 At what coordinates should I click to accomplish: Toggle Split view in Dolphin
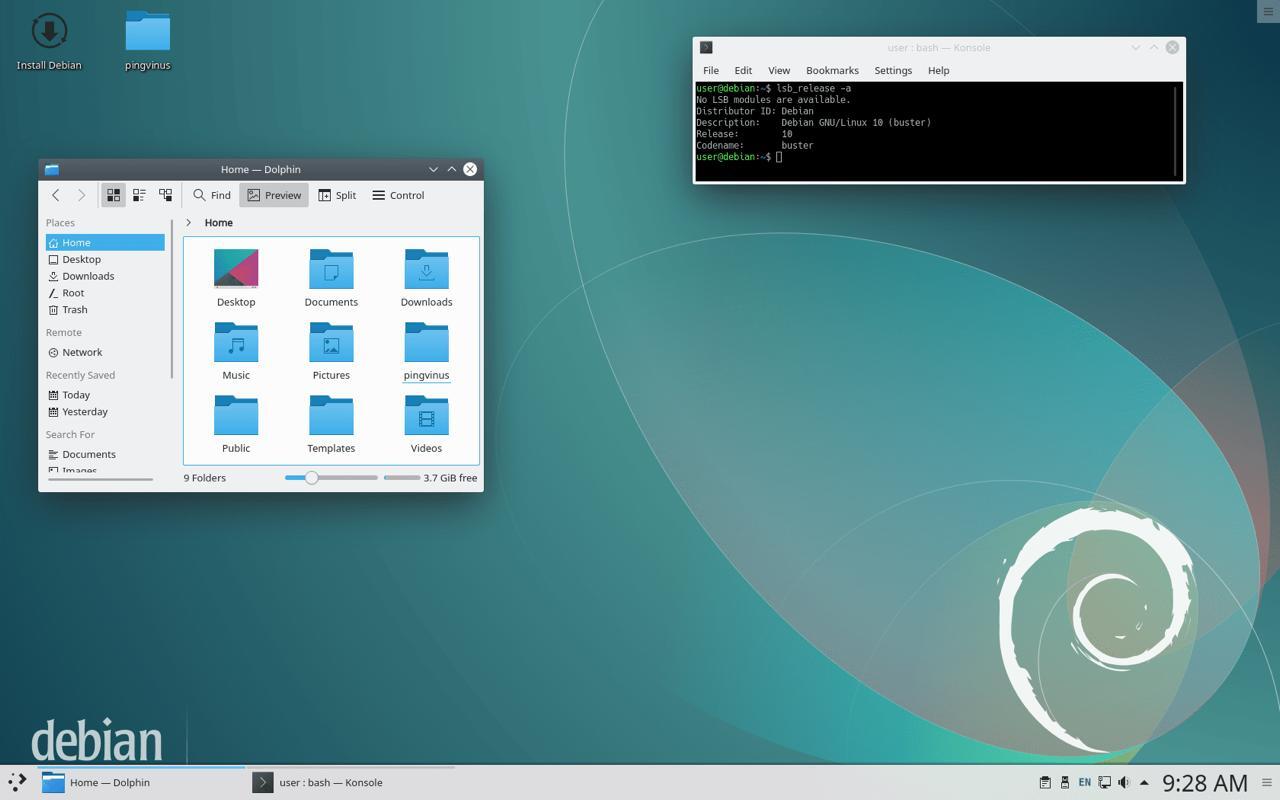tap(337, 195)
